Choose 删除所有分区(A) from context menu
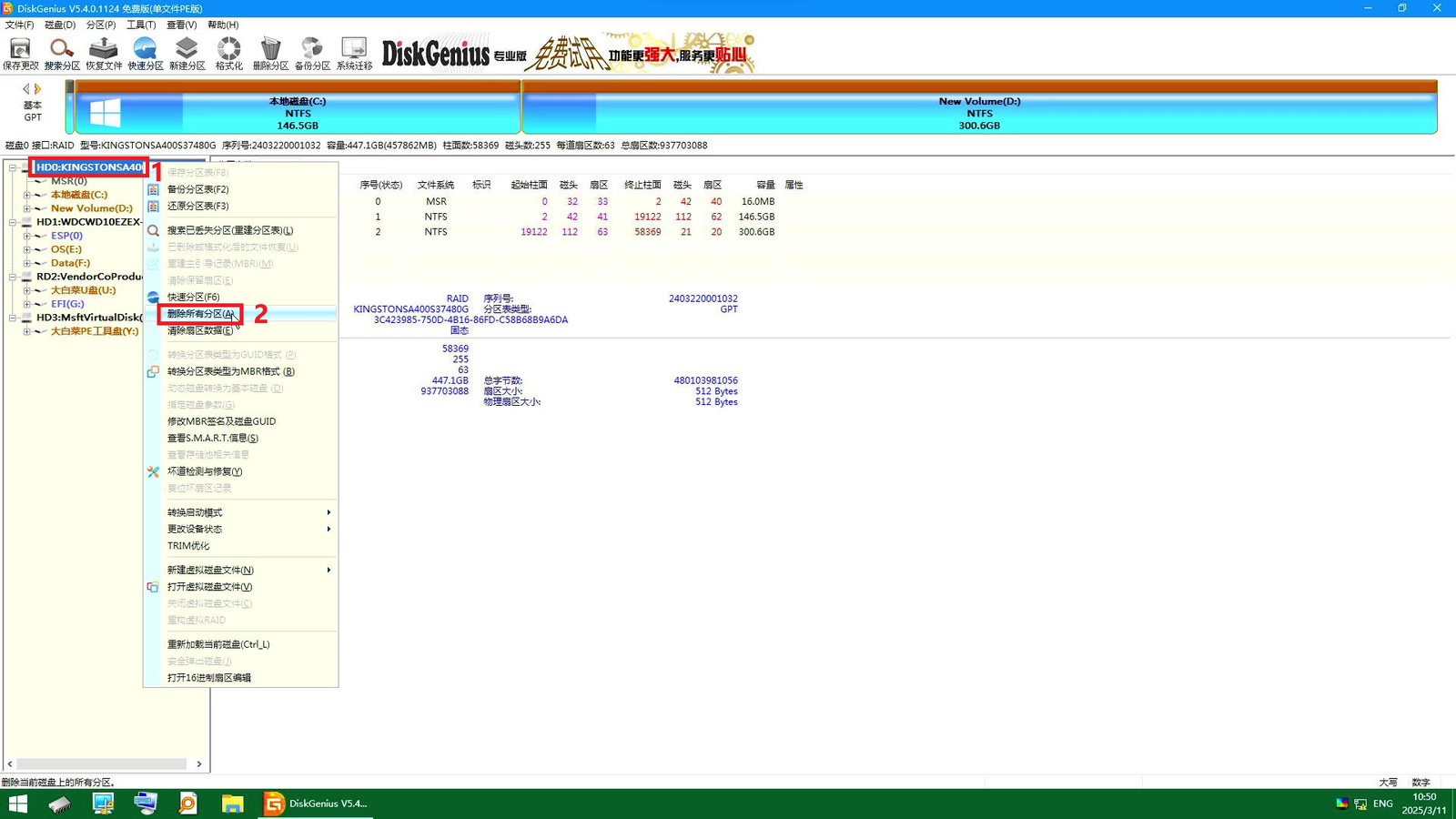This screenshot has width=1456, height=819. pos(241,314)
